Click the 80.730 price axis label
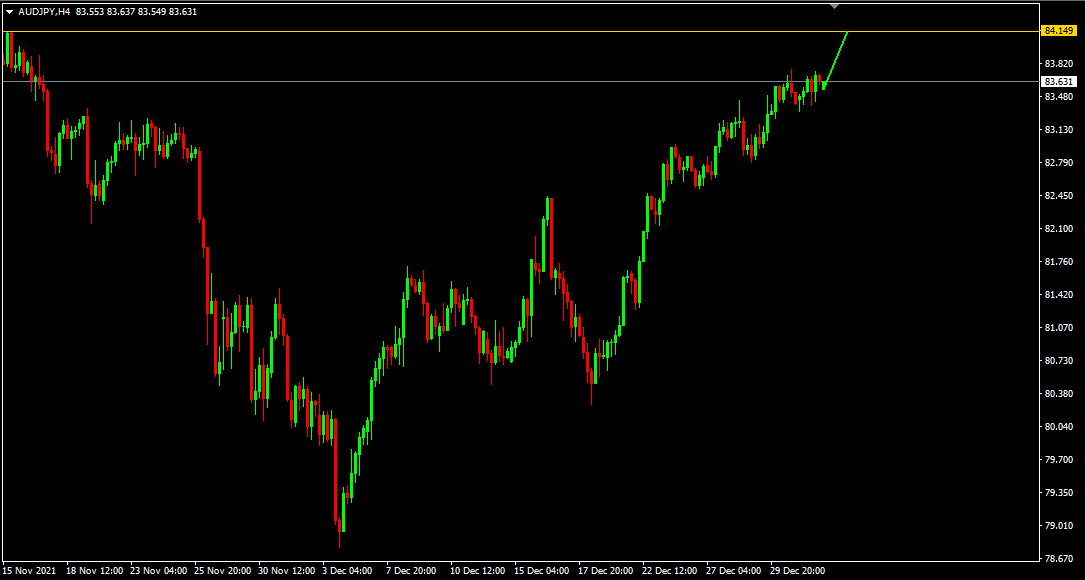The width and height of the screenshot is (1086, 580). 1058,360
